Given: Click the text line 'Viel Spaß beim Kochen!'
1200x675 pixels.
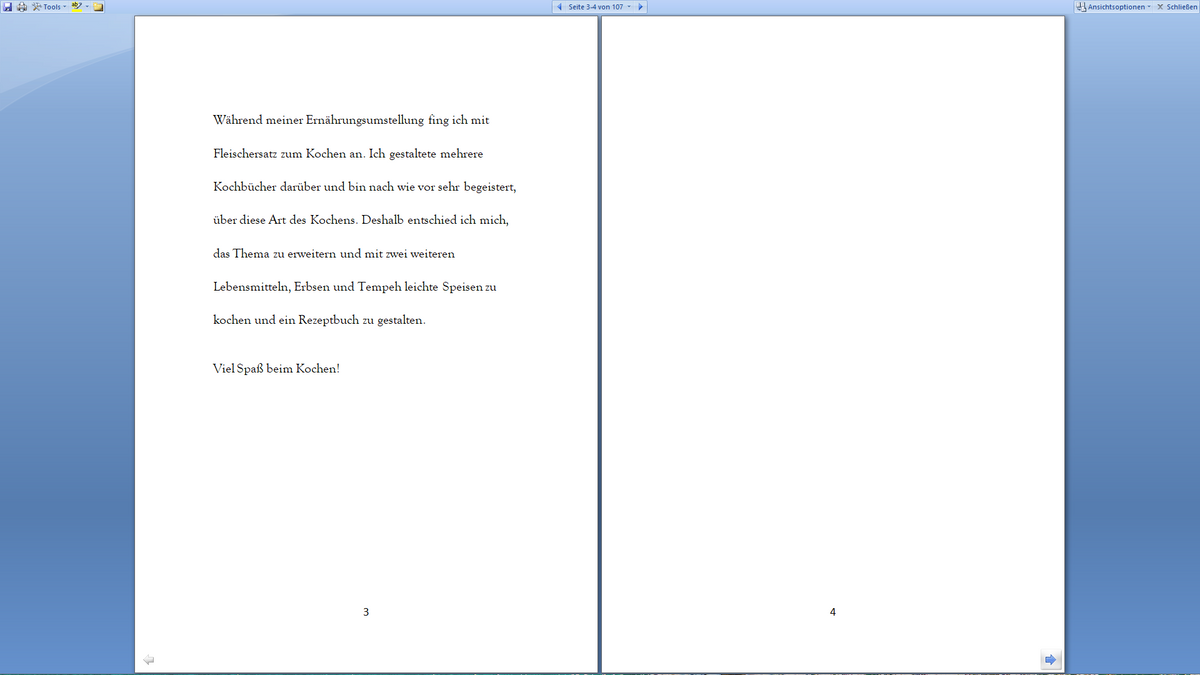Looking at the screenshot, I should 276,369.
